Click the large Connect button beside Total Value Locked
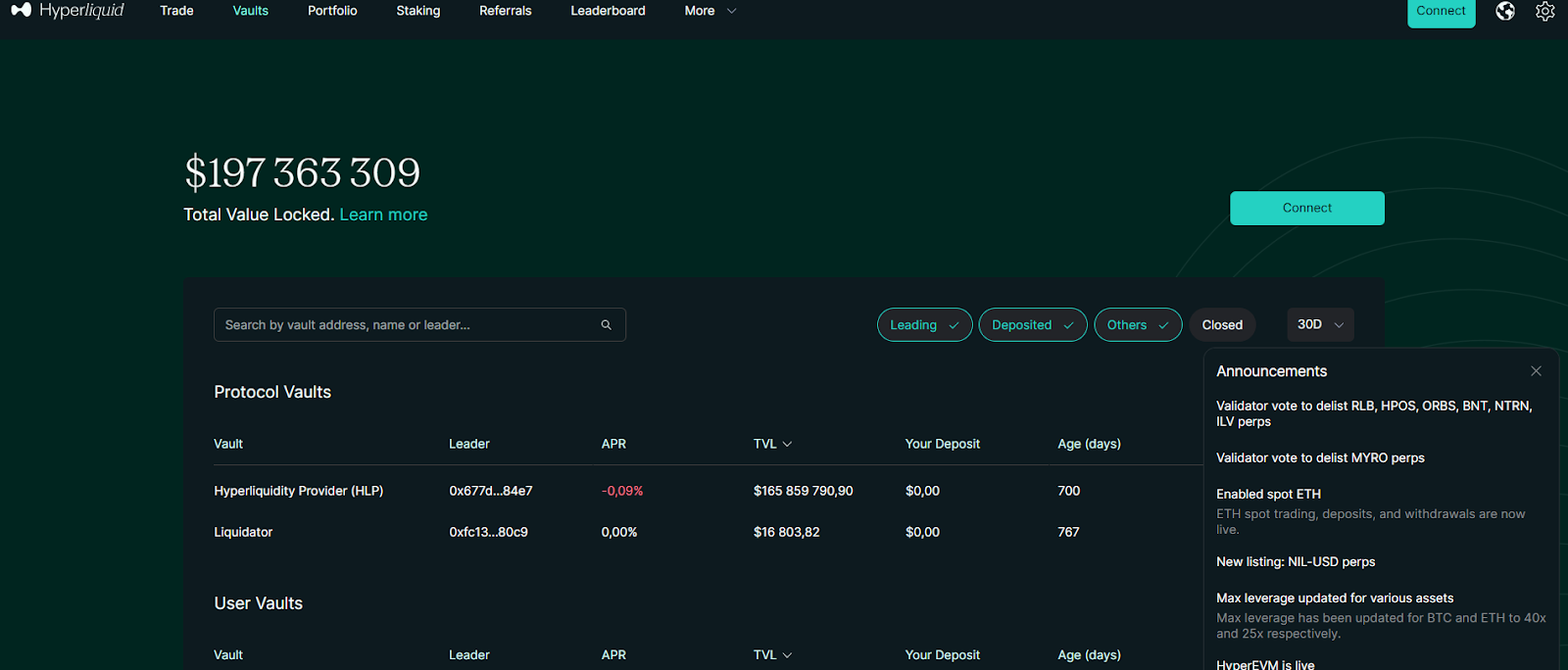1568x670 pixels. pos(1307,208)
